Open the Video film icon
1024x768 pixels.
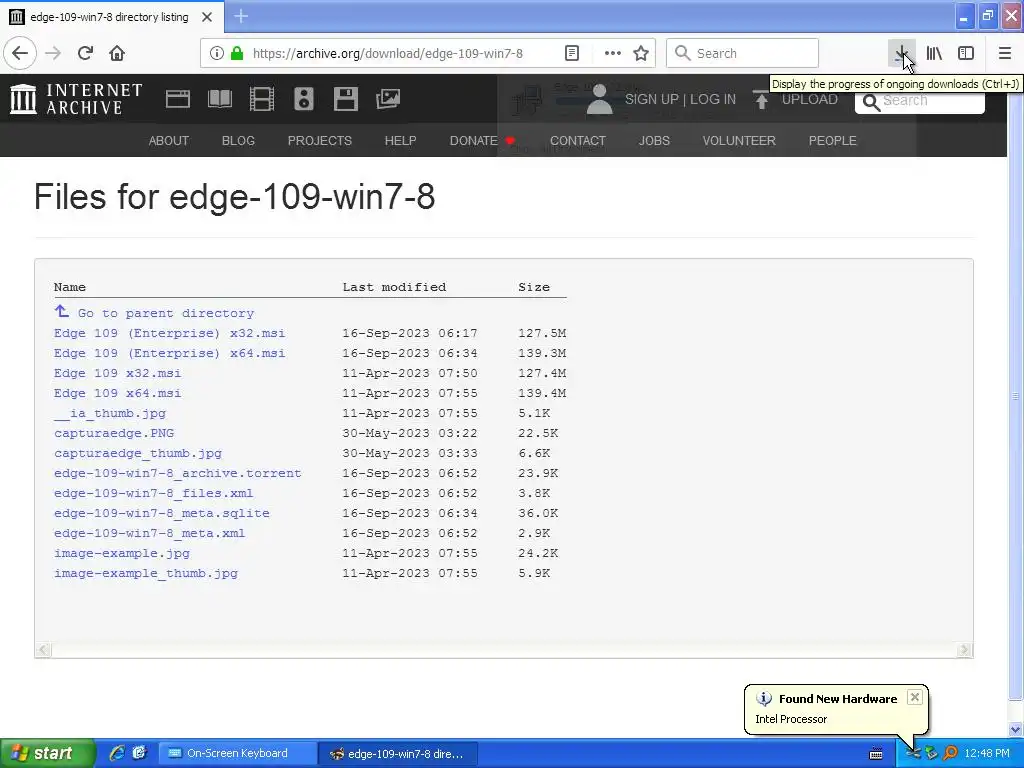point(262,99)
